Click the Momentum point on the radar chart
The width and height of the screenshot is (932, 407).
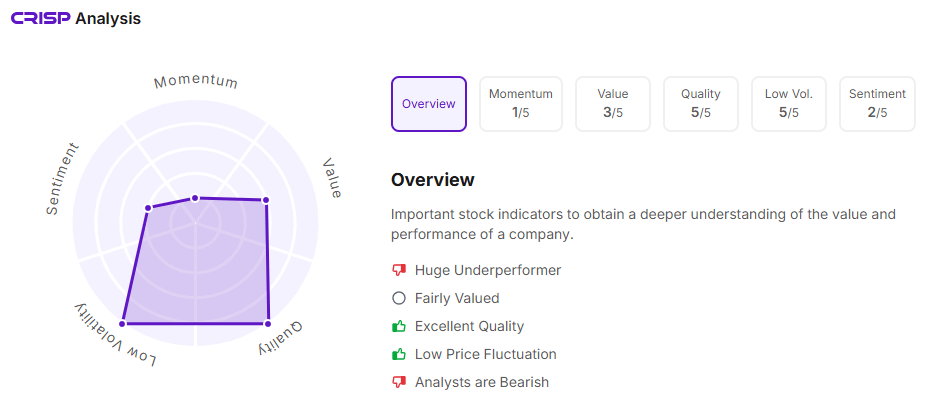click(196, 198)
